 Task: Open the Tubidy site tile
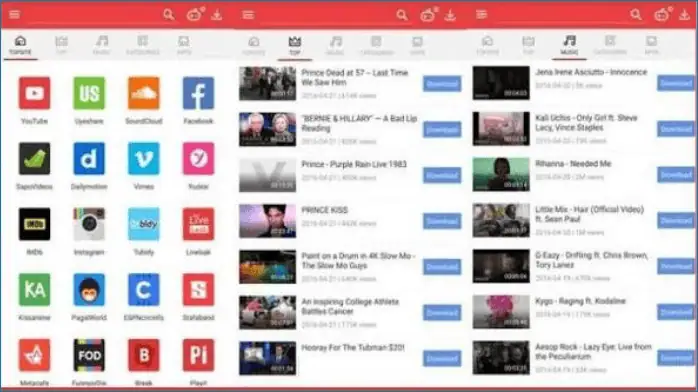coord(143,224)
